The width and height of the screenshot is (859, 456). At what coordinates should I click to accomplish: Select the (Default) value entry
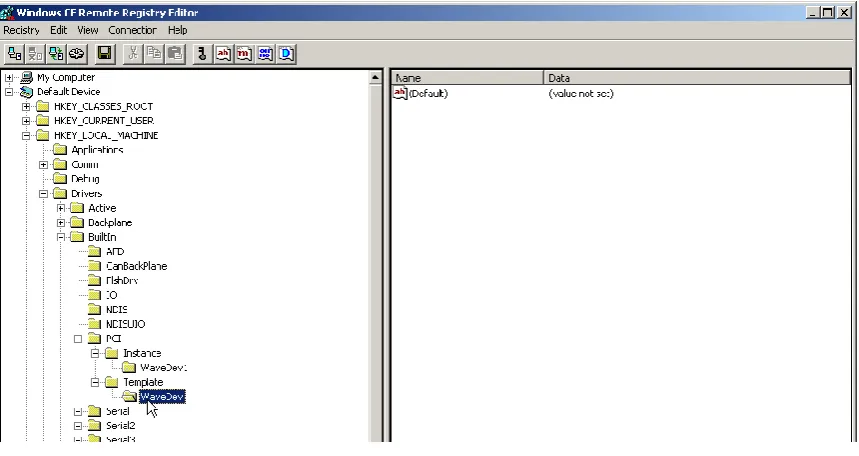pos(428,93)
